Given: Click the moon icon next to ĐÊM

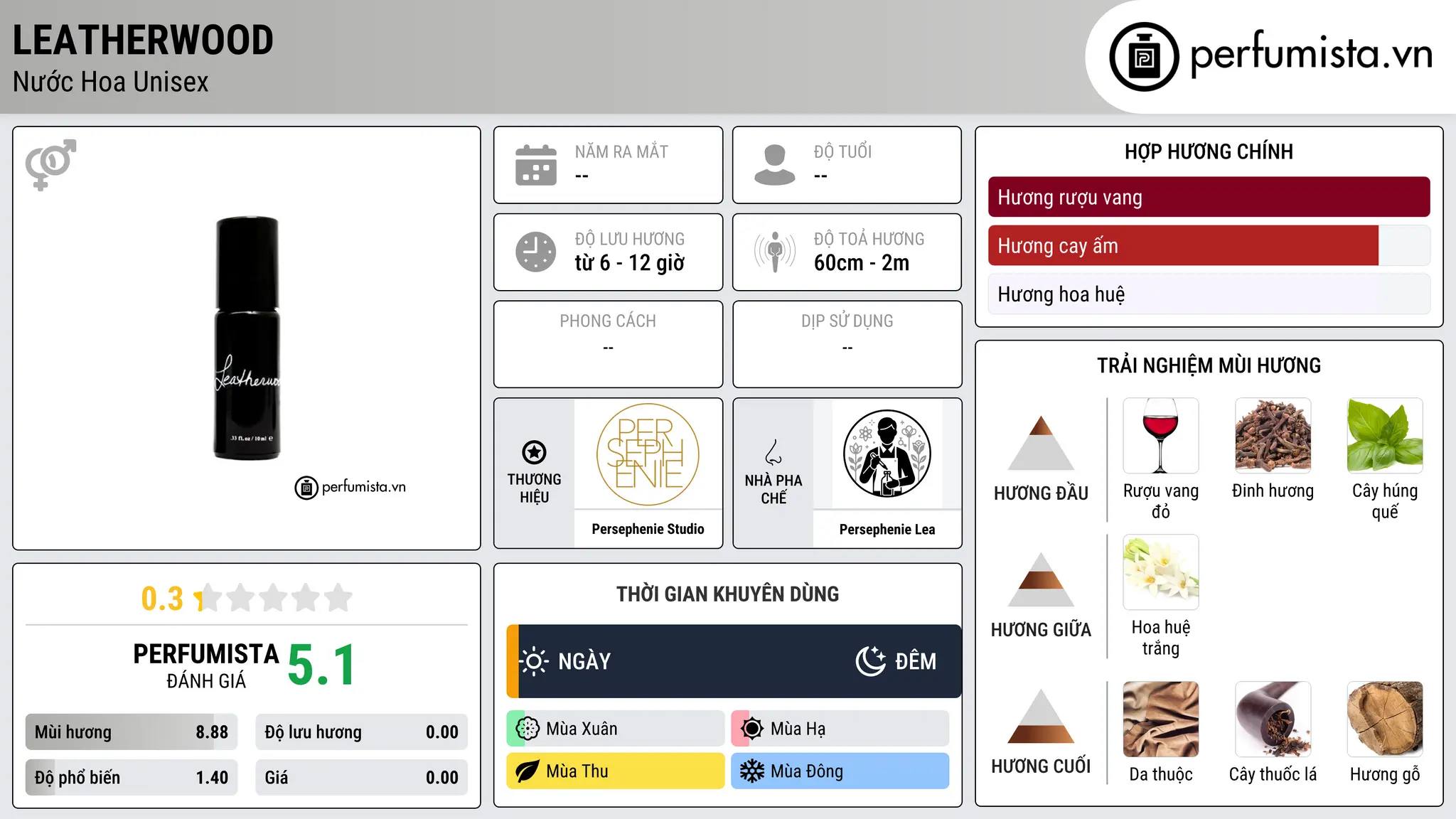Looking at the screenshot, I should pos(870,661).
